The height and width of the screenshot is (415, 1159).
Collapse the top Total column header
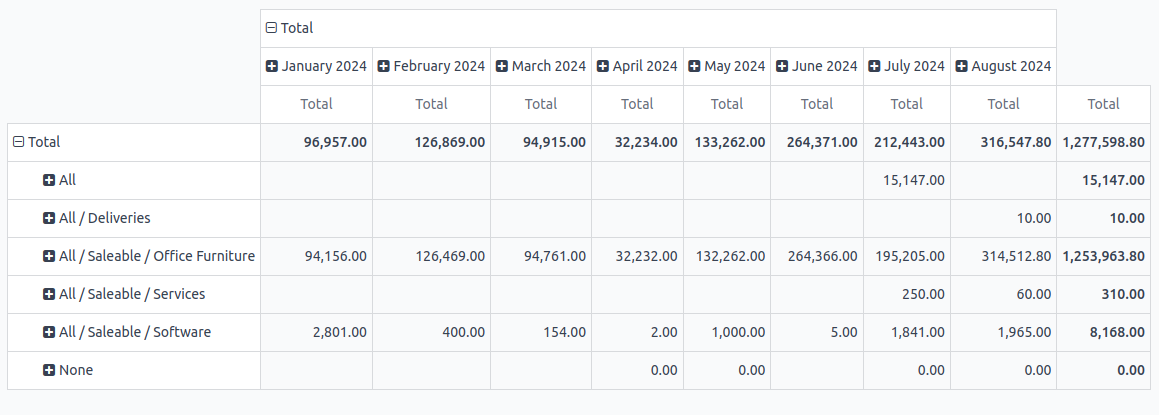point(271,28)
